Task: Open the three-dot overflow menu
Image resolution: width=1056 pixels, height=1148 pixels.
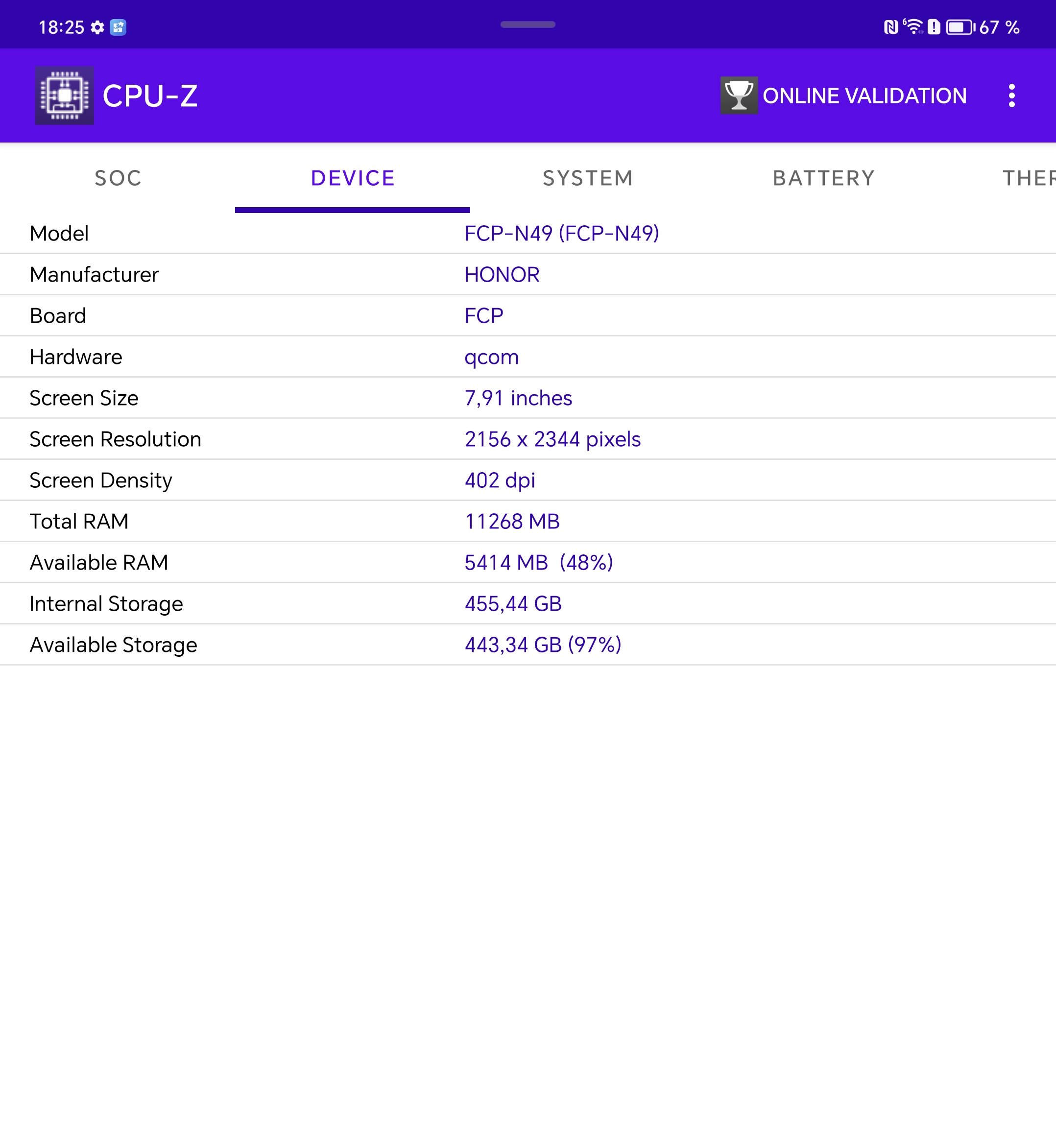Action: 1011,96
